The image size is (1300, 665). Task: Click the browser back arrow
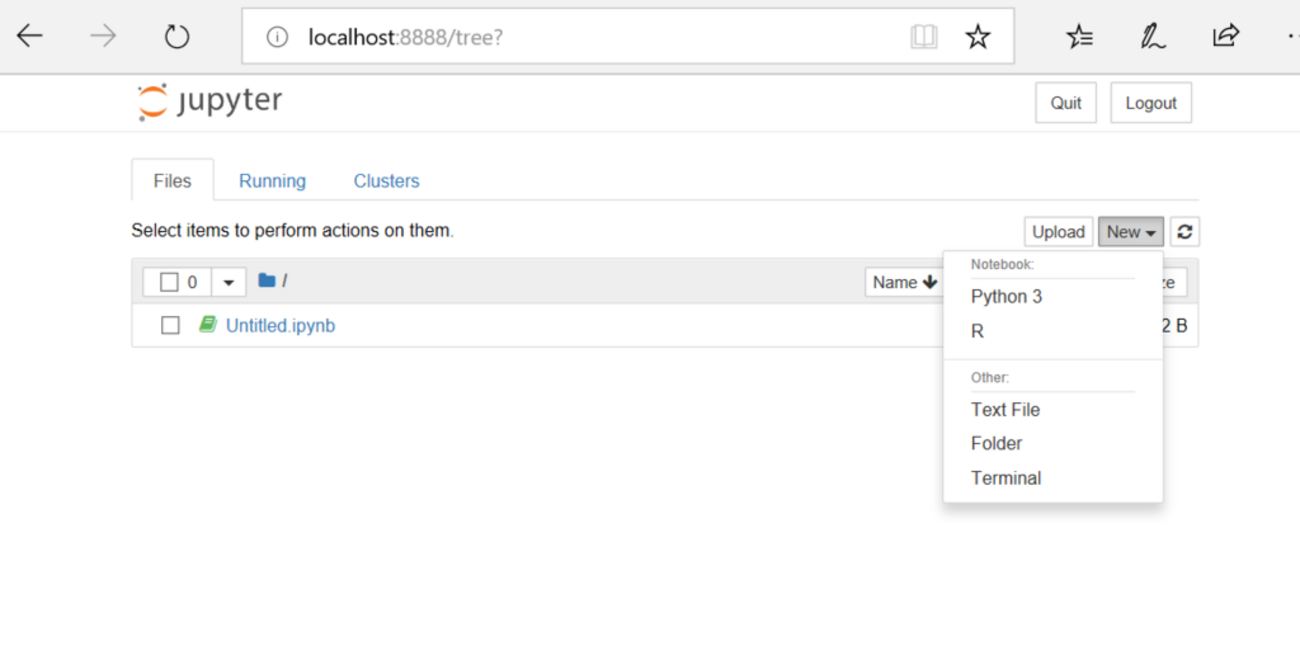(x=30, y=37)
